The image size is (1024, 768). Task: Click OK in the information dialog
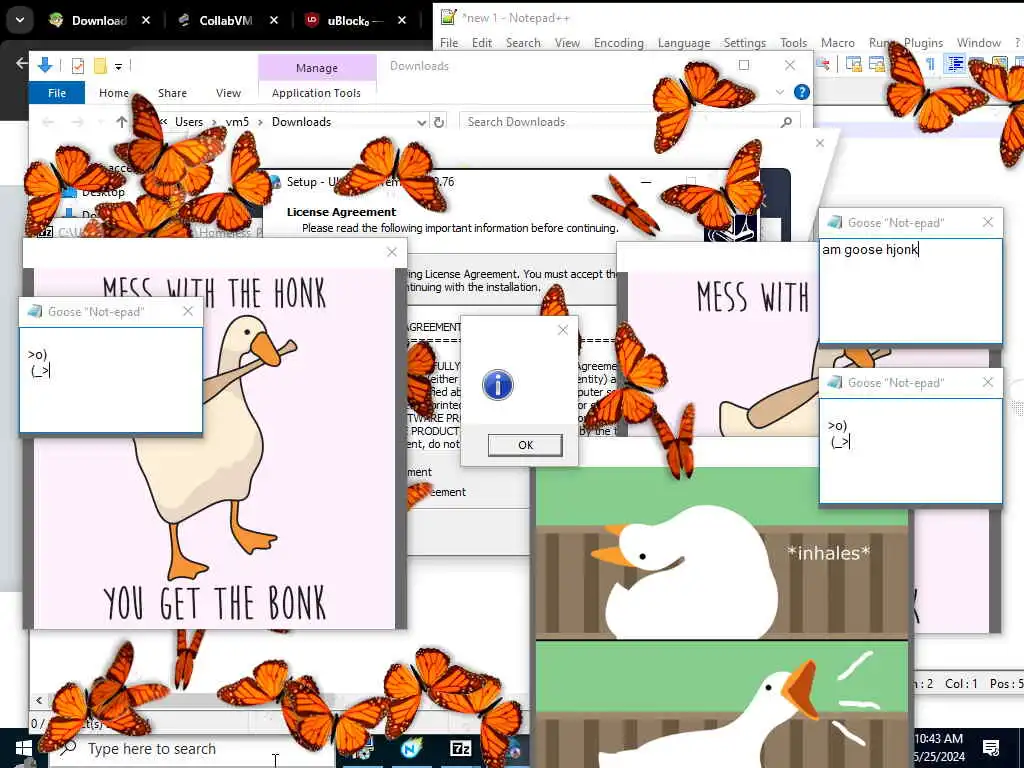(525, 445)
